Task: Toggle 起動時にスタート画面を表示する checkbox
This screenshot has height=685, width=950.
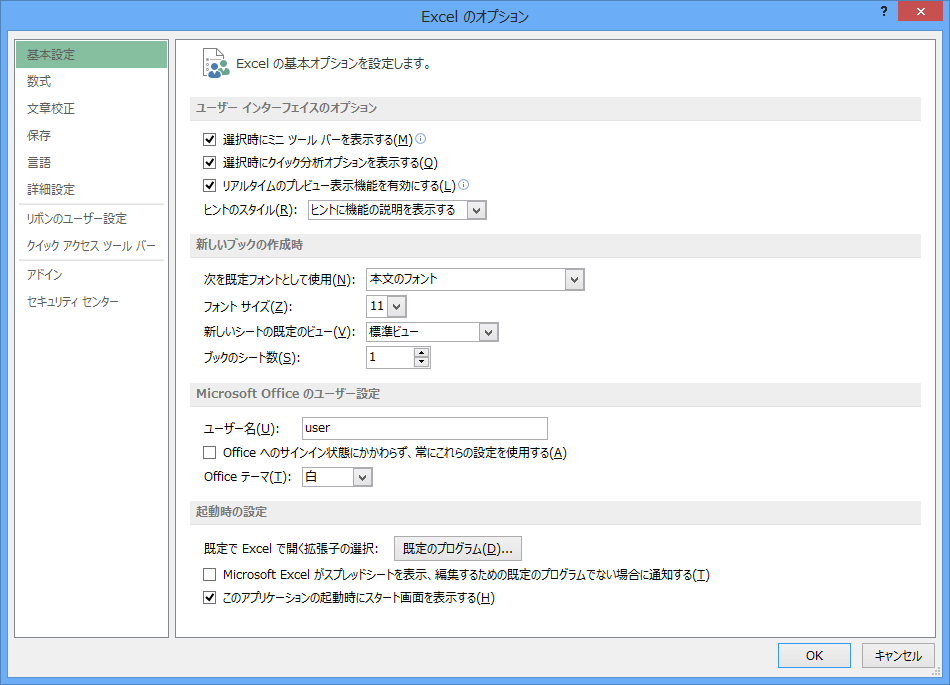Action: click(x=210, y=598)
